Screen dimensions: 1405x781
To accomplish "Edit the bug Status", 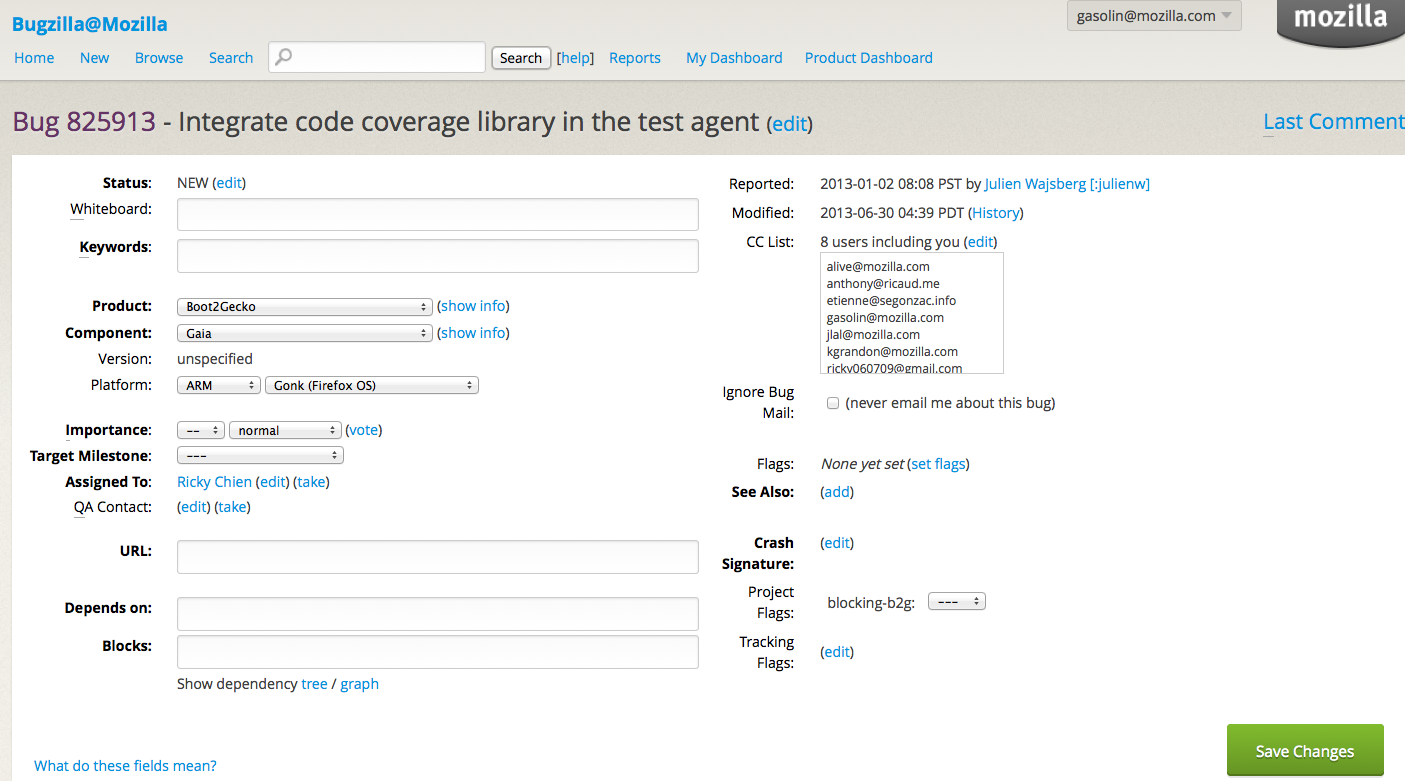I will (229, 183).
